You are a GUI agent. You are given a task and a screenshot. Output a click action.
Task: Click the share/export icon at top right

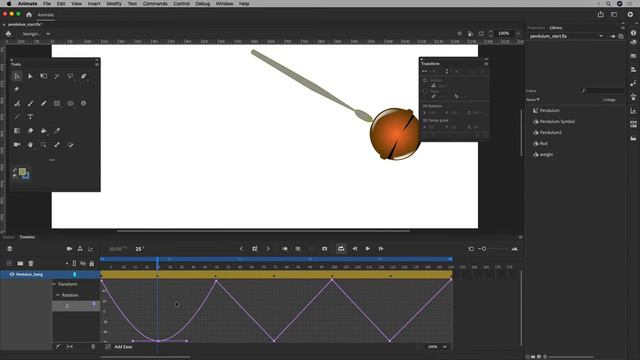600,15
